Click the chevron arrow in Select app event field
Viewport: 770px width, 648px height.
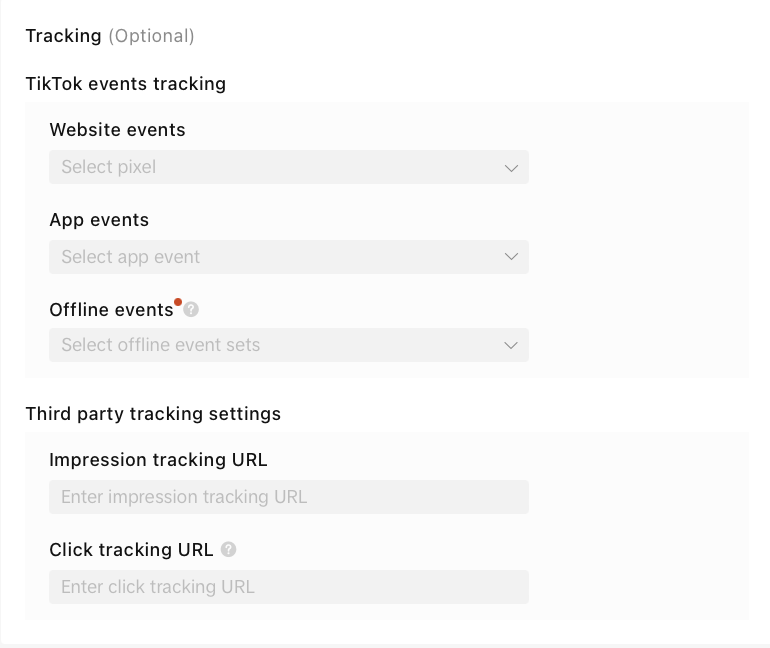(511, 257)
